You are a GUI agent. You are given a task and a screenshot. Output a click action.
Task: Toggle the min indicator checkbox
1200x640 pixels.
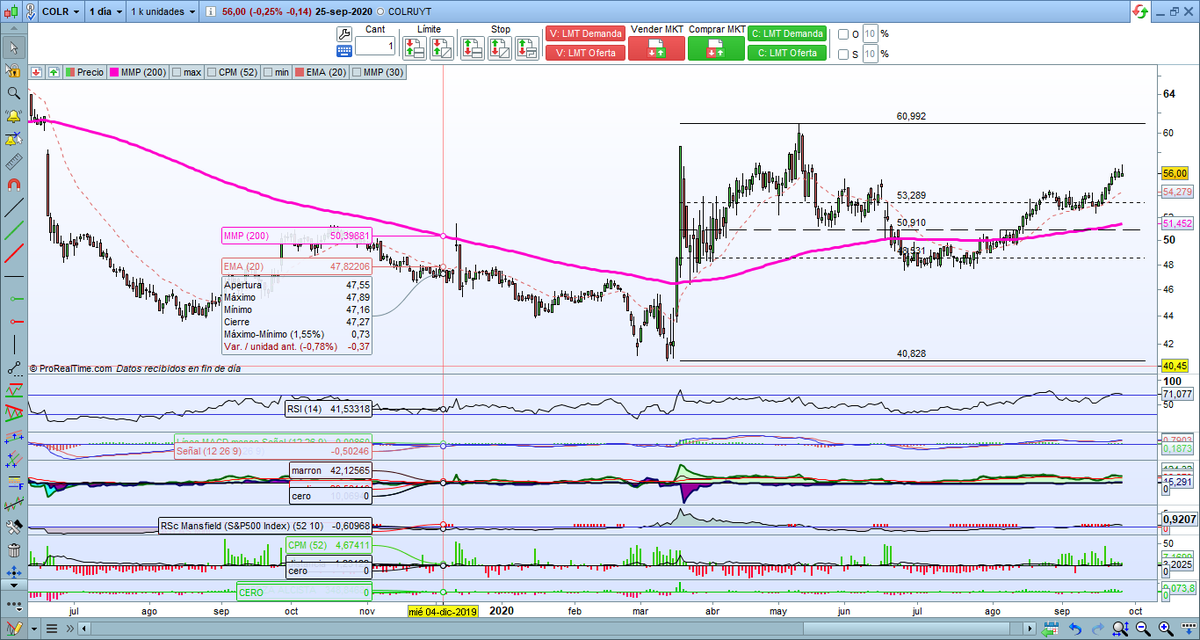[269, 72]
